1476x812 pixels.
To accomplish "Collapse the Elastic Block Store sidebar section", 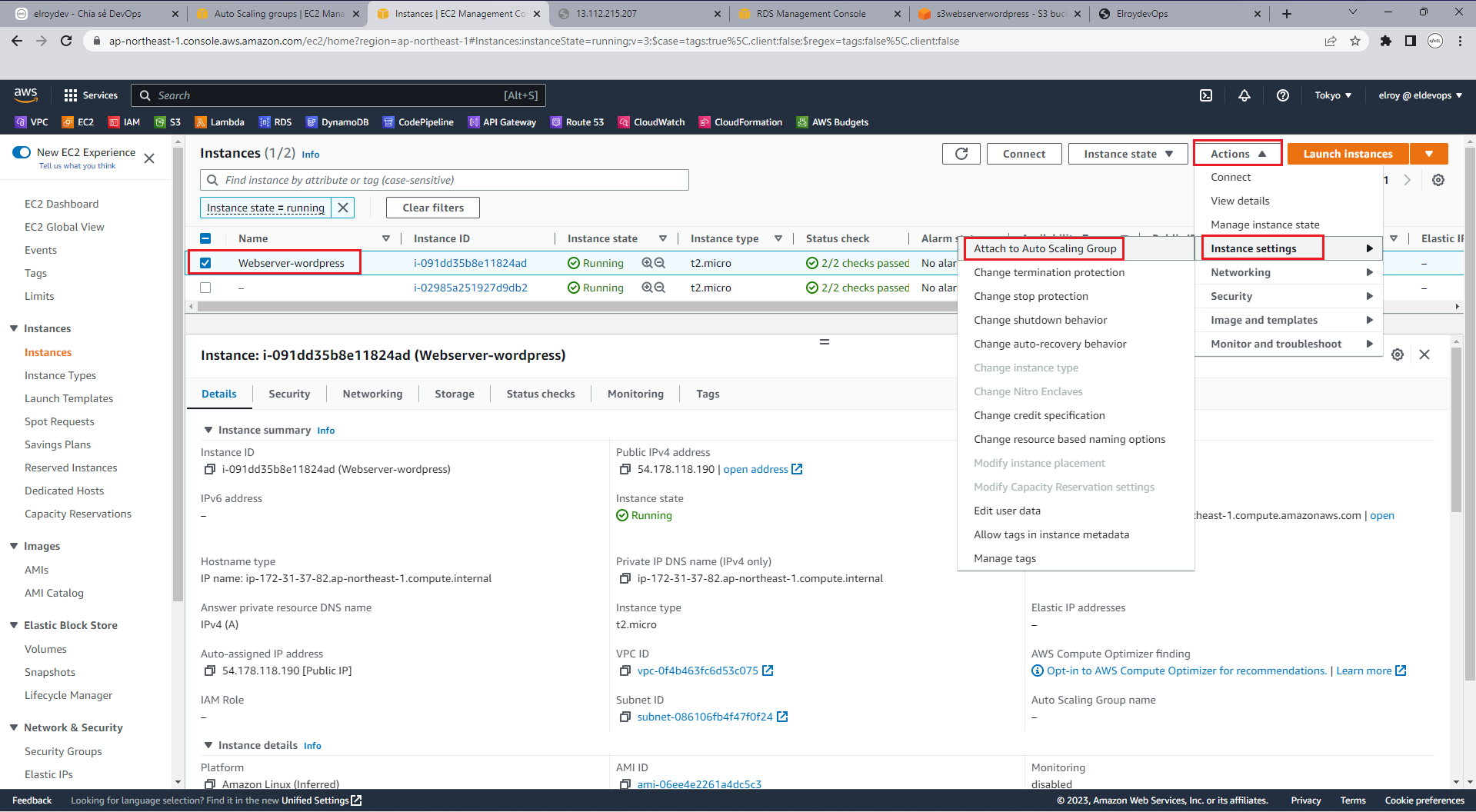I will click(14, 625).
